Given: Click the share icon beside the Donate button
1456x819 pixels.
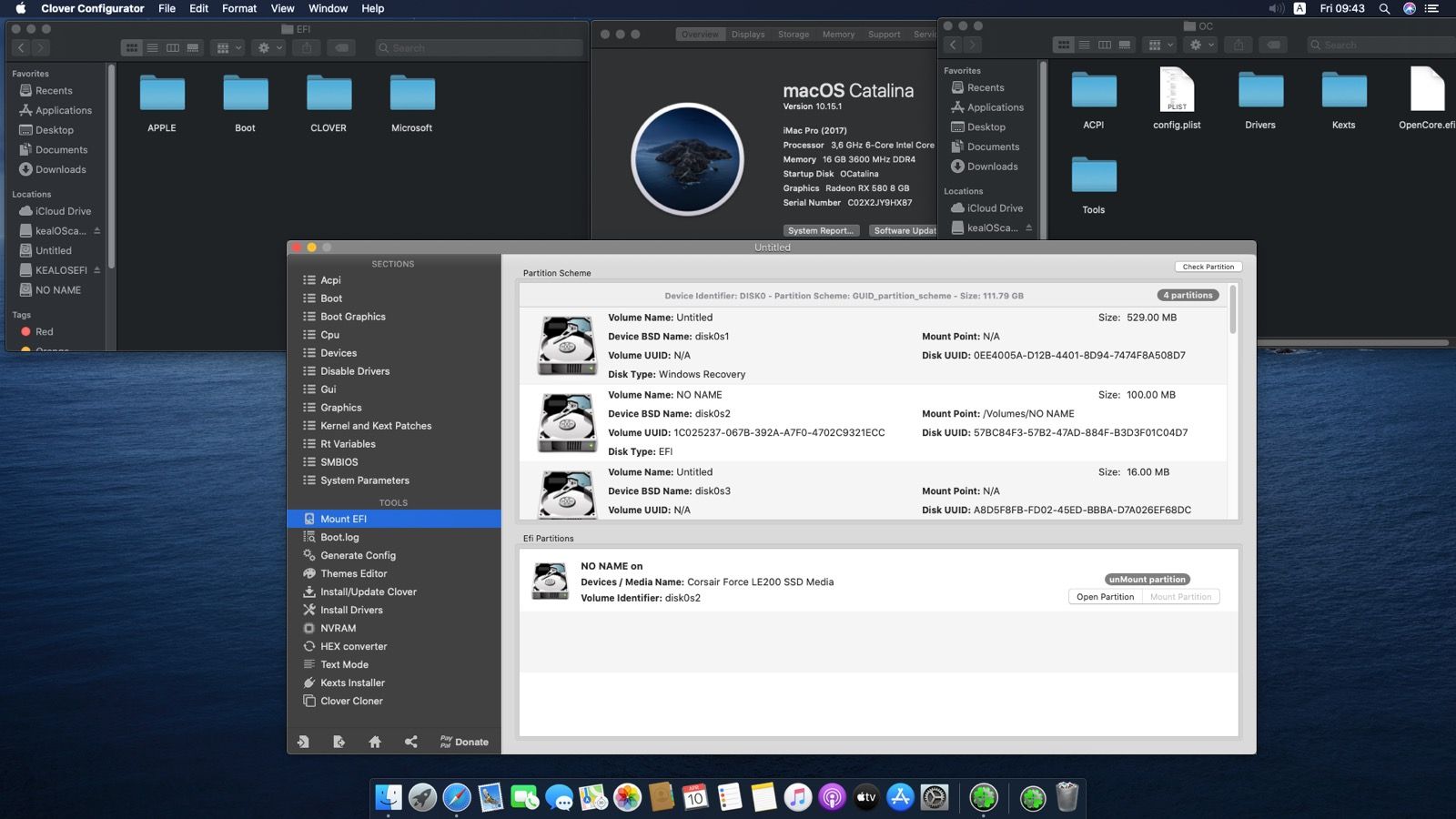Looking at the screenshot, I should 411,742.
